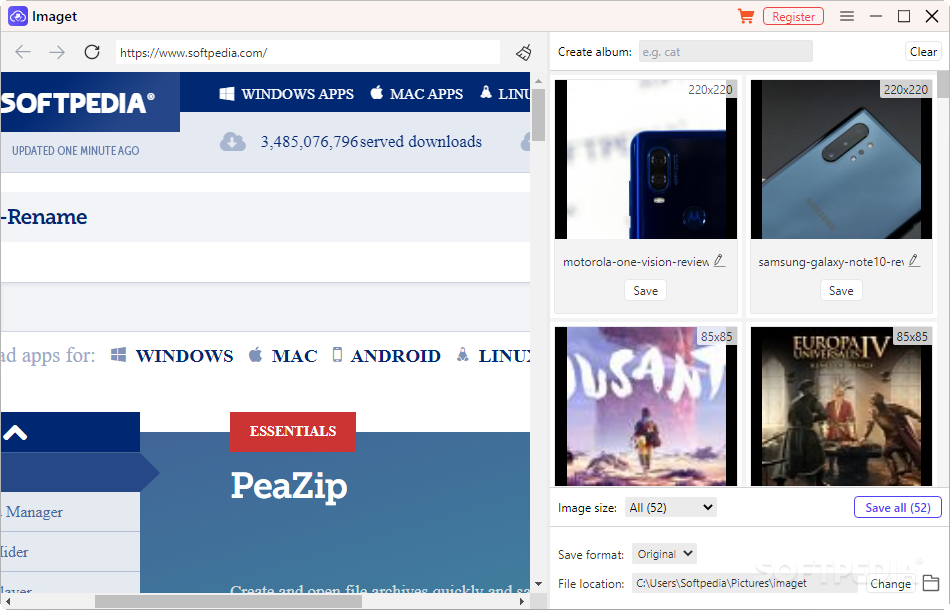The height and width of the screenshot is (610, 950).
Task: Click the Windows logo beside WINDOWS APPS
Action: (227, 93)
